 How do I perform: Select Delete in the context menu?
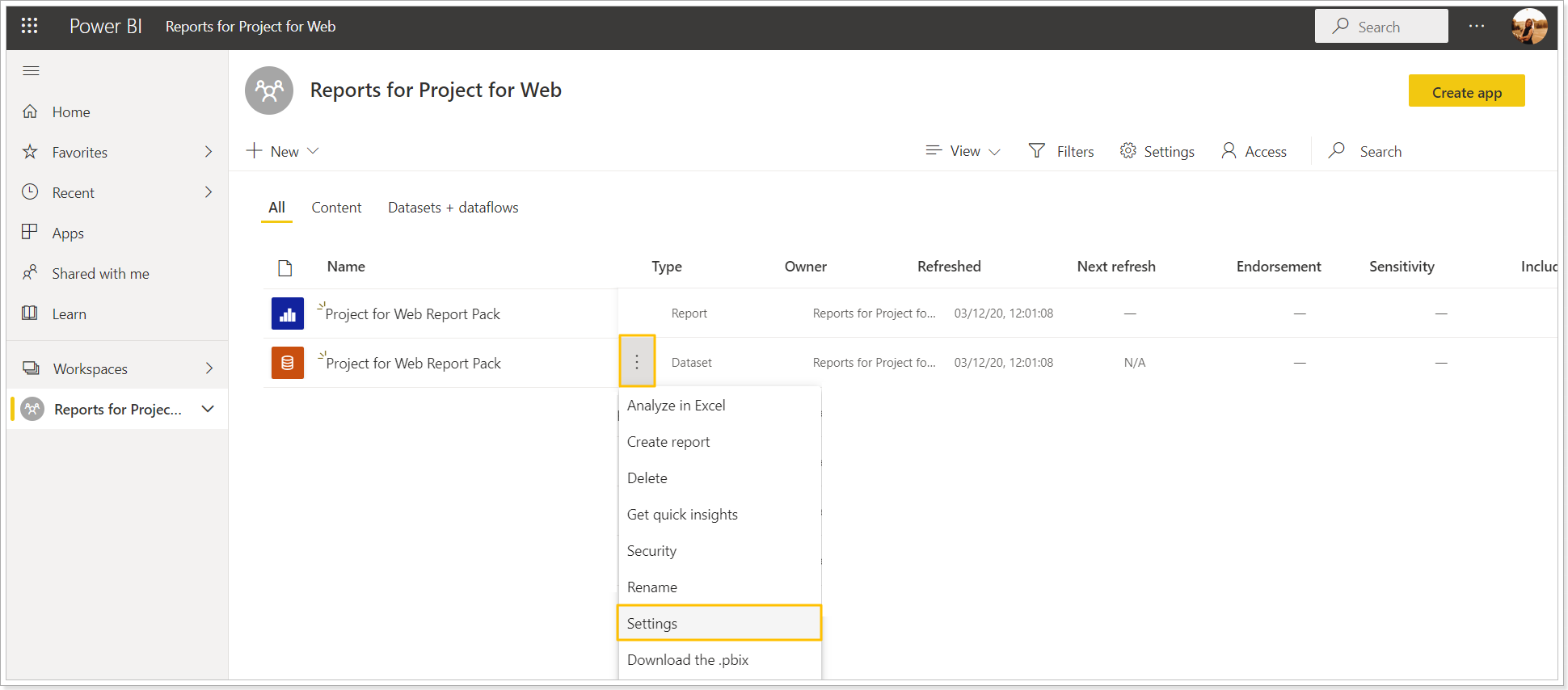click(x=719, y=478)
